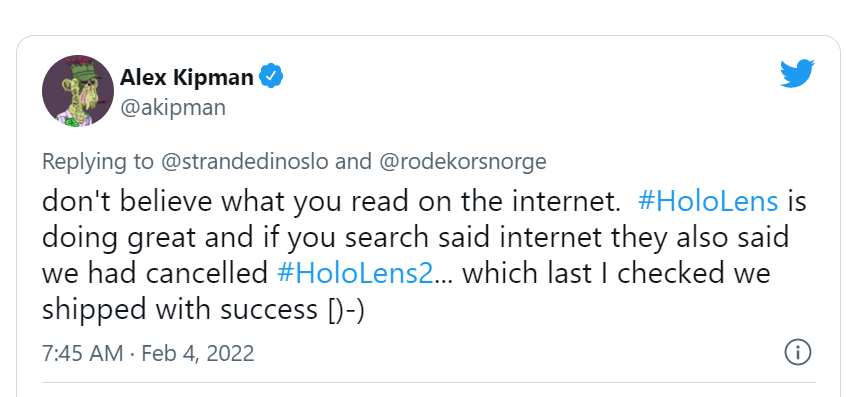Click the 'Replying to' label text
This screenshot has height=397, width=846.
click(98, 162)
